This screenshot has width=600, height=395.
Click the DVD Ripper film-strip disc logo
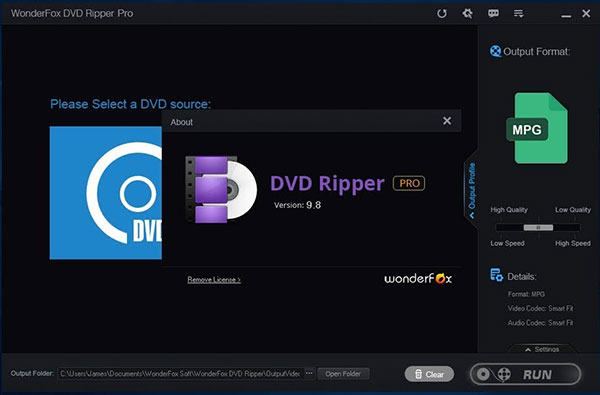[221, 189]
